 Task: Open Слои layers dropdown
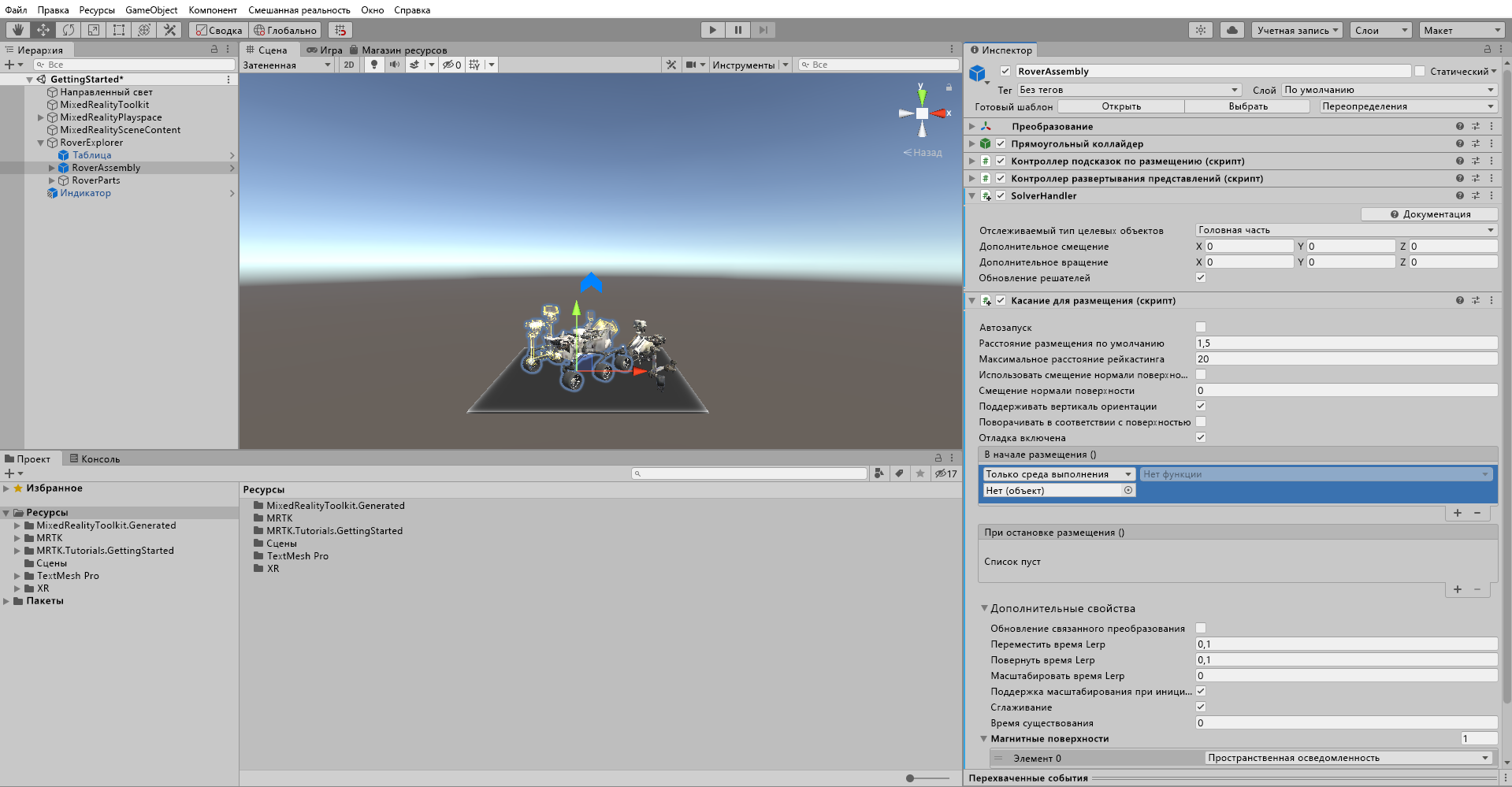1380,30
